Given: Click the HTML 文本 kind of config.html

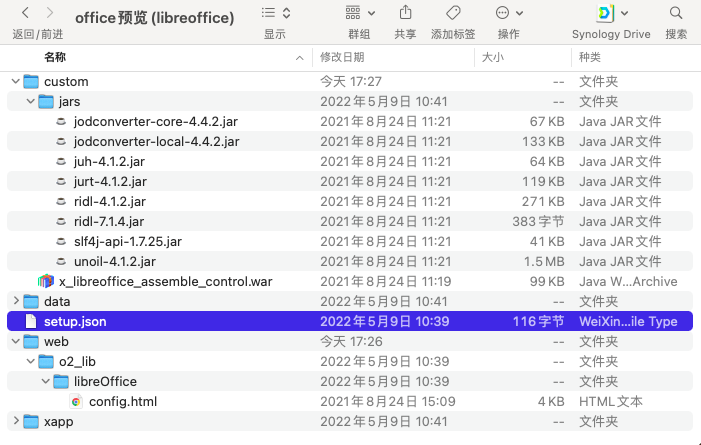Looking at the screenshot, I should [611, 402].
